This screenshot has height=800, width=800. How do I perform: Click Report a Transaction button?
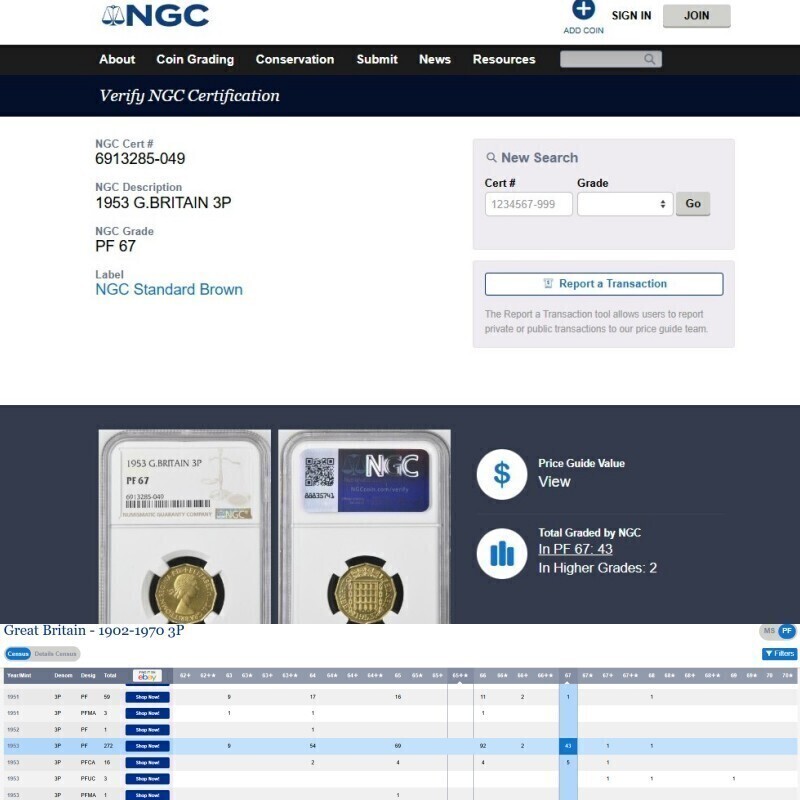tap(604, 284)
